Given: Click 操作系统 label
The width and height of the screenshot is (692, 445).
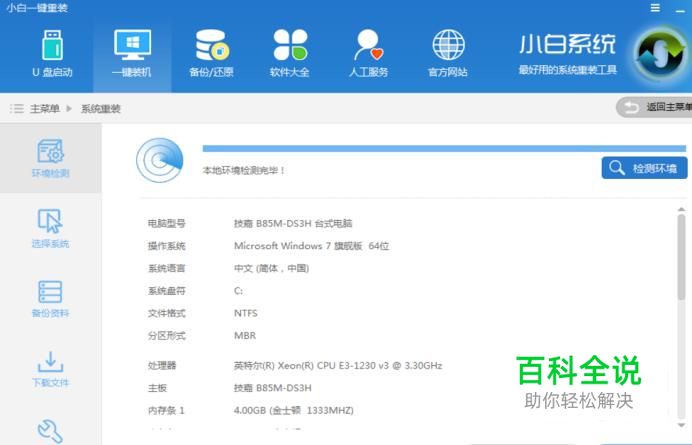Looking at the screenshot, I should pos(166,246).
